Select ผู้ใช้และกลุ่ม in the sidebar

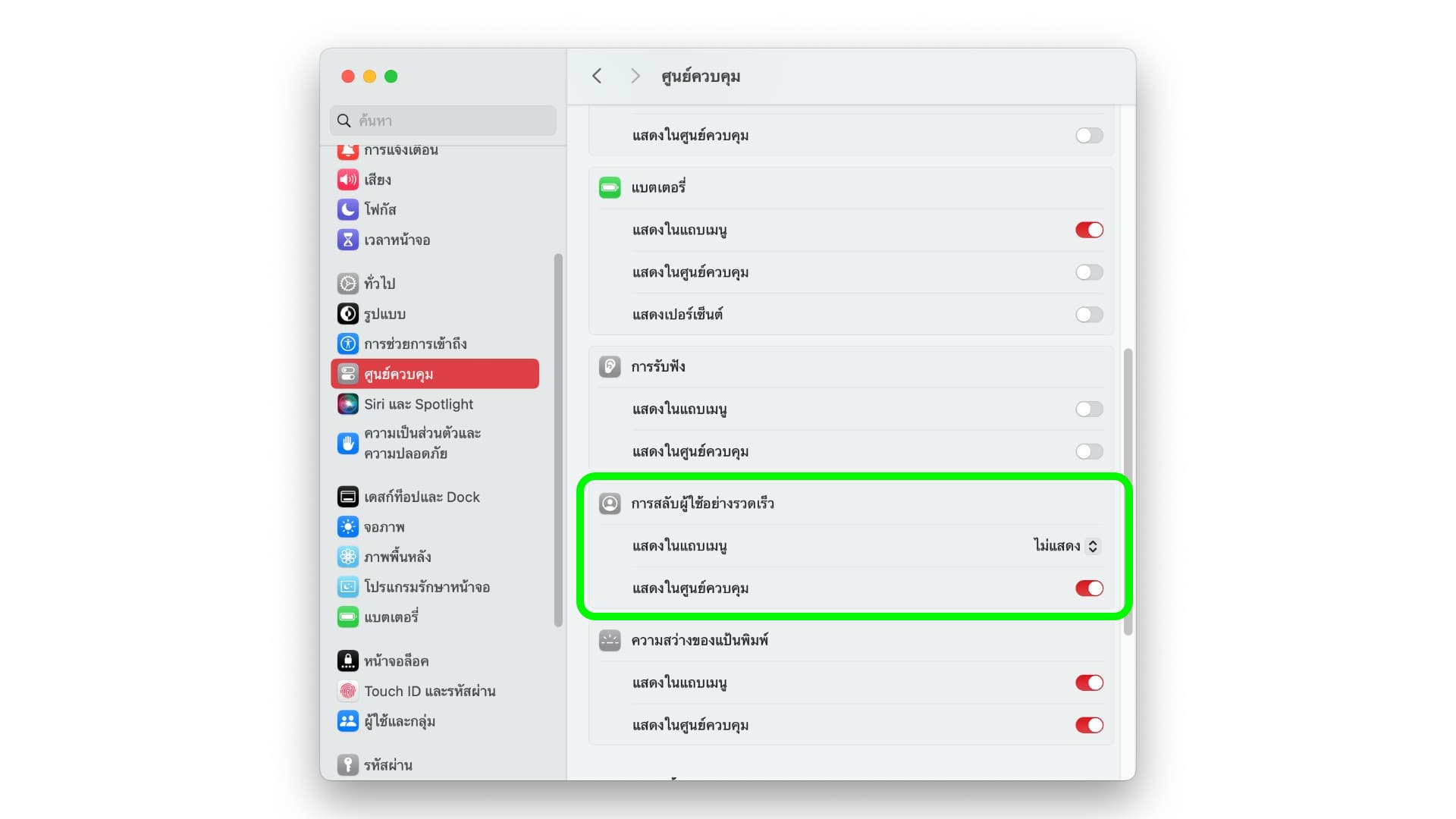coord(399,721)
